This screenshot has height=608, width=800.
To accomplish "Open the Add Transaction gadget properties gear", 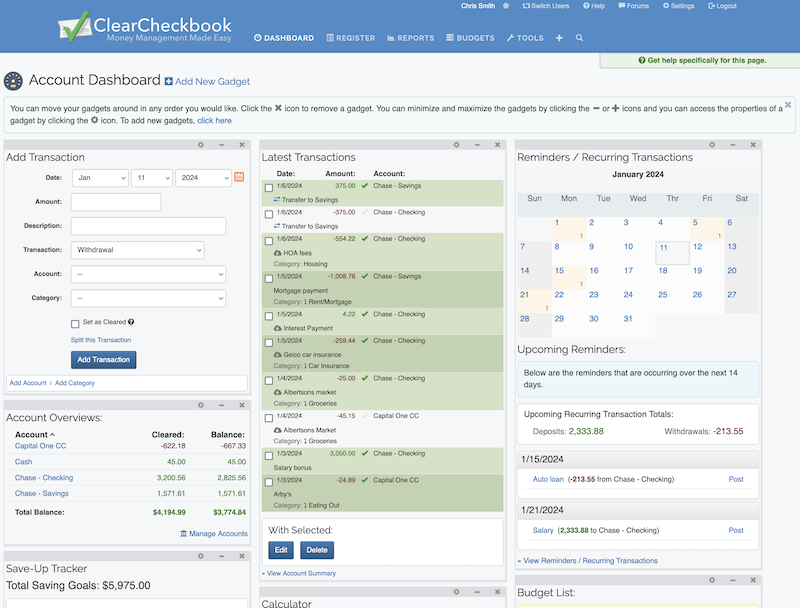I will [x=203, y=143].
